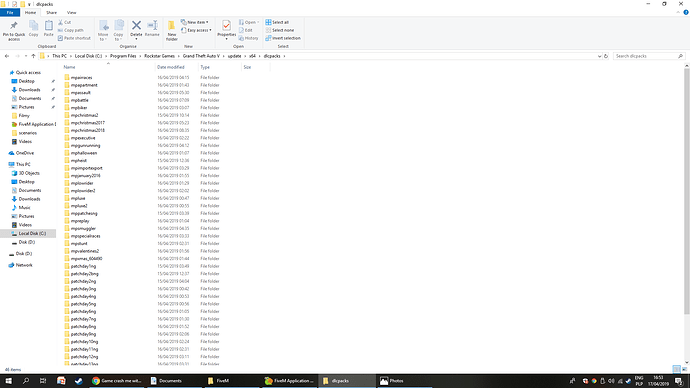The height and width of the screenshot is (388, 690).
Task: Open Music under This PC
Action: 24,208
